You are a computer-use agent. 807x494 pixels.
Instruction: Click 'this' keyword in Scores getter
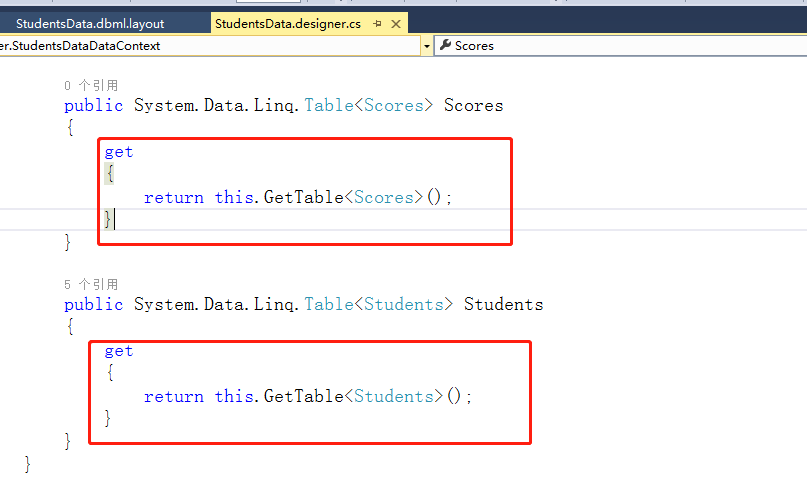234,198
